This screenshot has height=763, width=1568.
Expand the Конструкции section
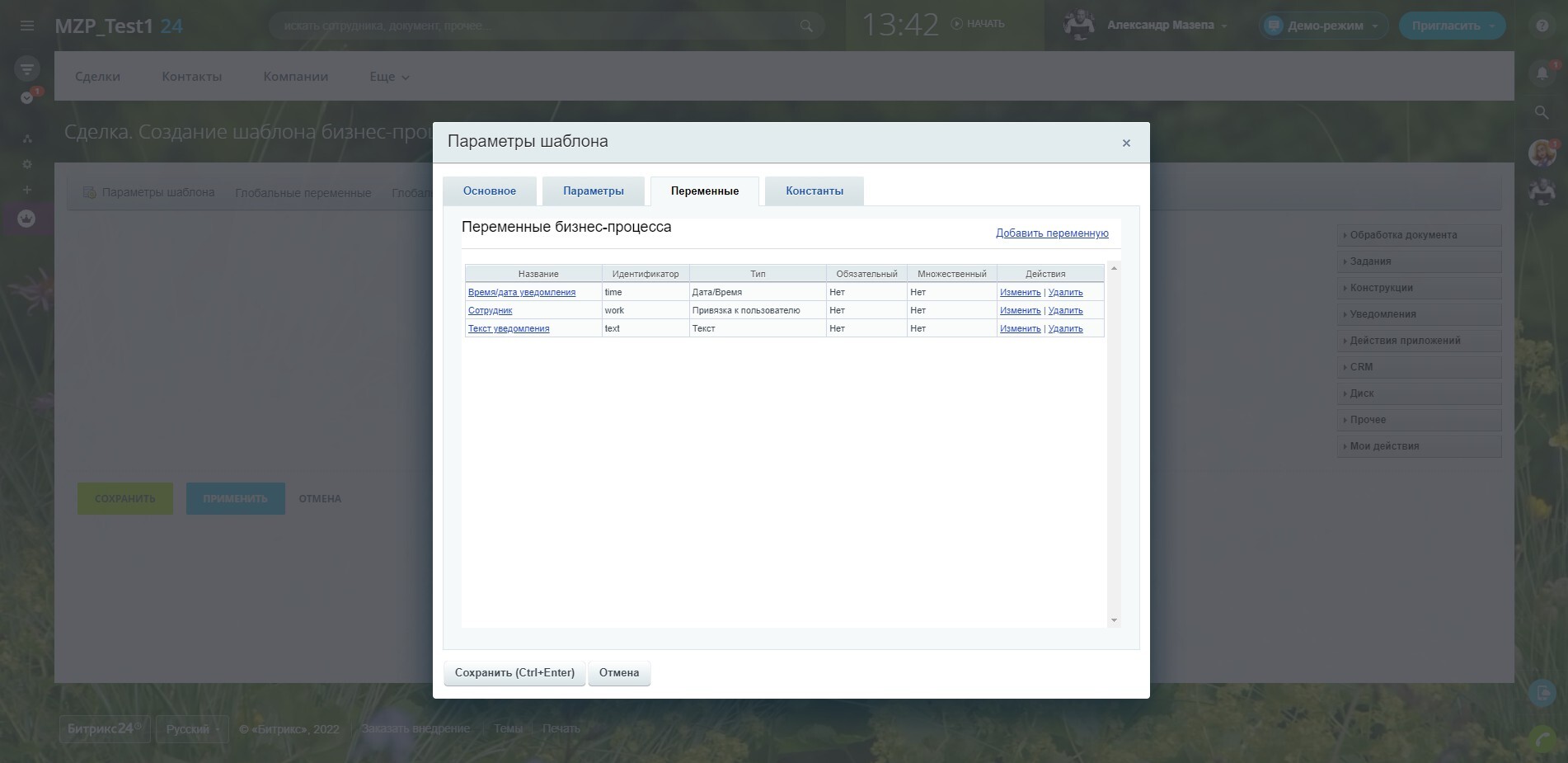coord(1419,288)
